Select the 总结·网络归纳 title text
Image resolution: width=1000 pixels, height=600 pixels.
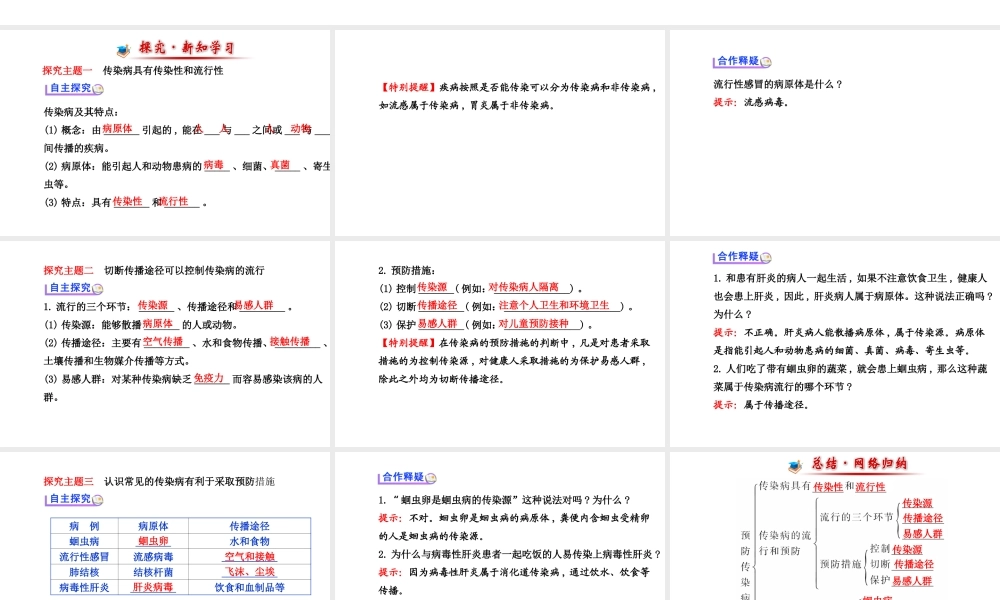click(x=859, y=464)
